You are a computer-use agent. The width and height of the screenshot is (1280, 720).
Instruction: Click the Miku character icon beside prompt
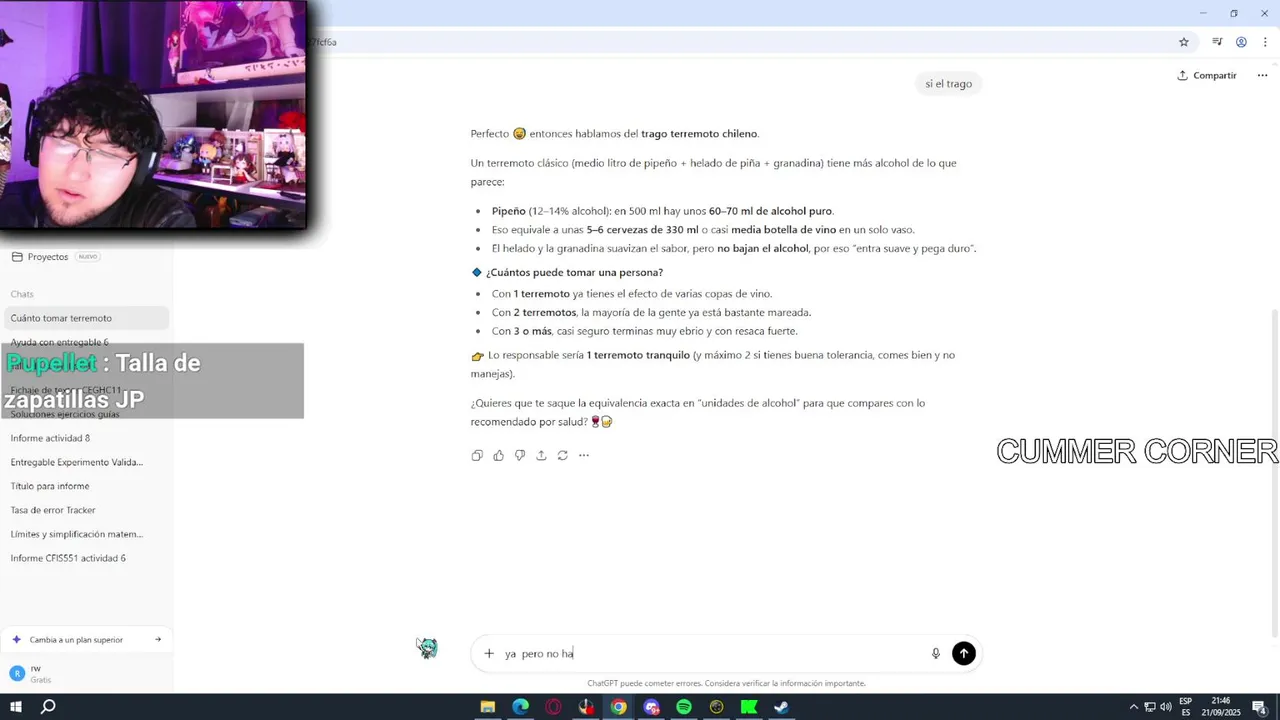(428, 648)
